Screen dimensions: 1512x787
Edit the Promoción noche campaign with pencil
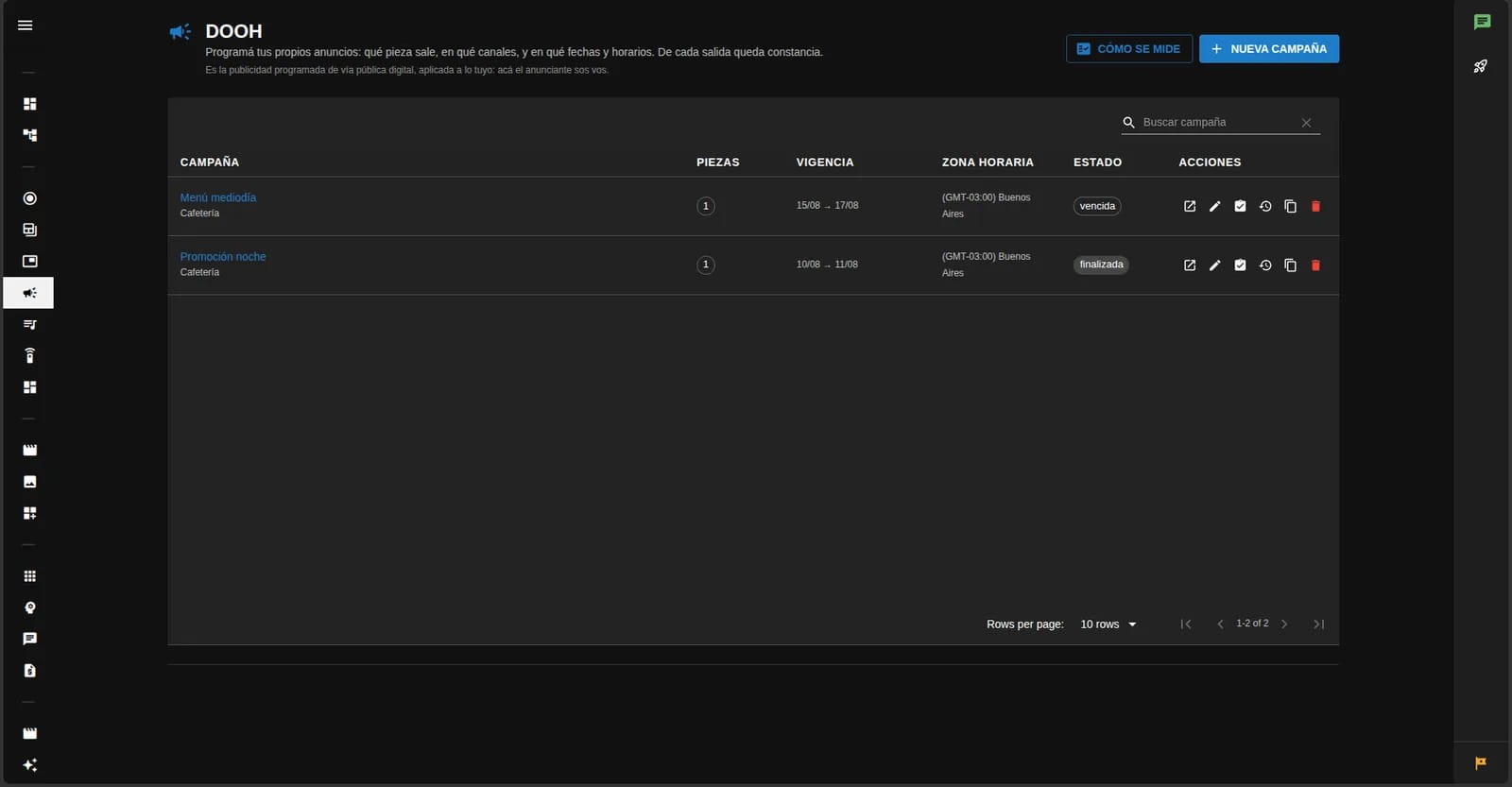click(x=1215, y=265)
